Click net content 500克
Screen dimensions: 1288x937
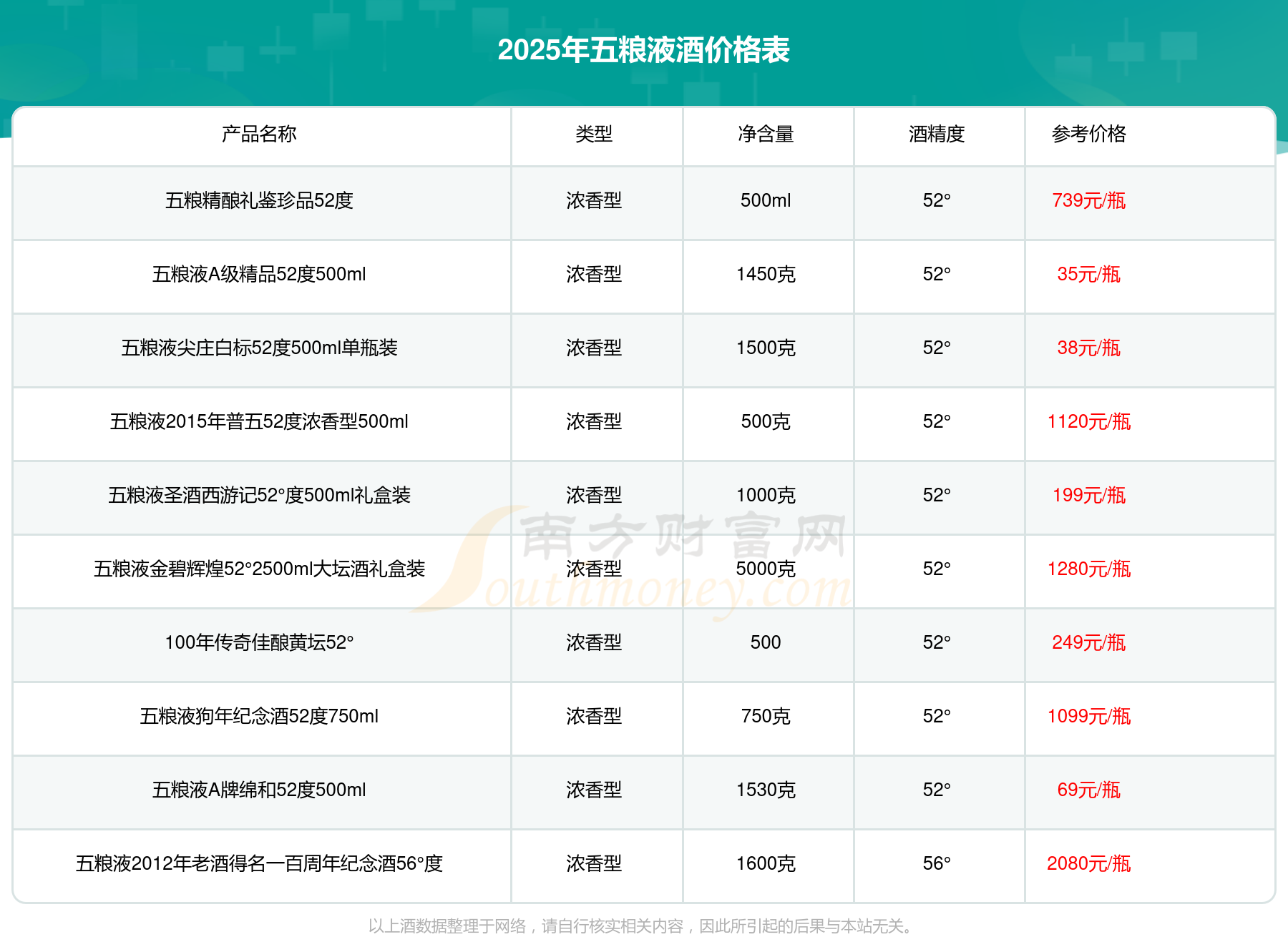tap(766, 421)
